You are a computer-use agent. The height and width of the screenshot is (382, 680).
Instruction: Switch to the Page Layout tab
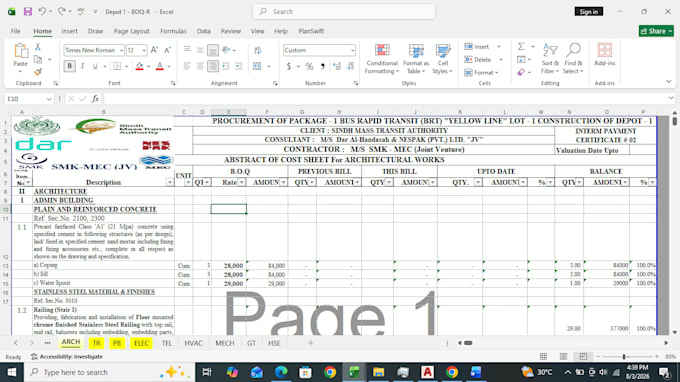click(131, 31)
